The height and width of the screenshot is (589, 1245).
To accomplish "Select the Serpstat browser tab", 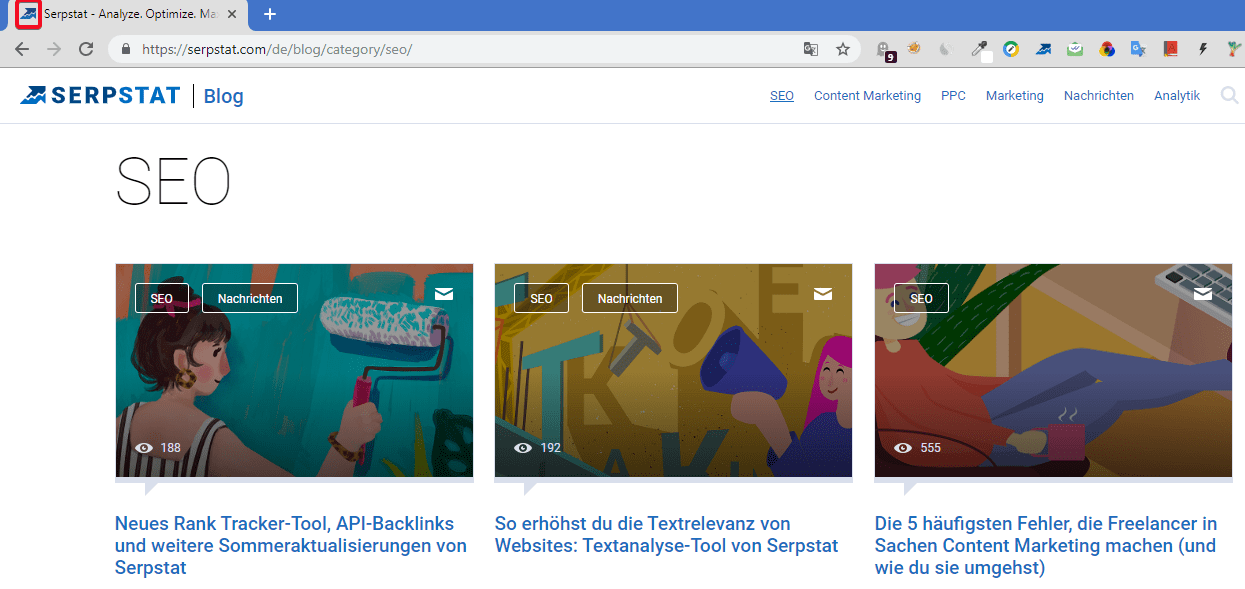I will tap(130, 15).
